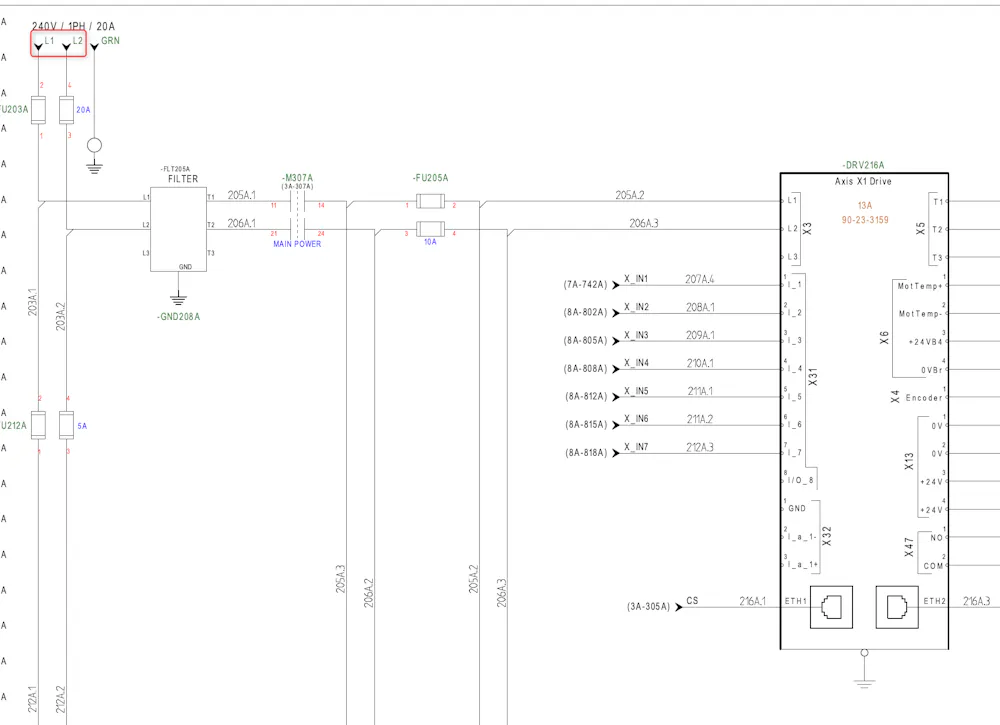Select the 5A fuse symbol of FU212A

pos(66,425)
